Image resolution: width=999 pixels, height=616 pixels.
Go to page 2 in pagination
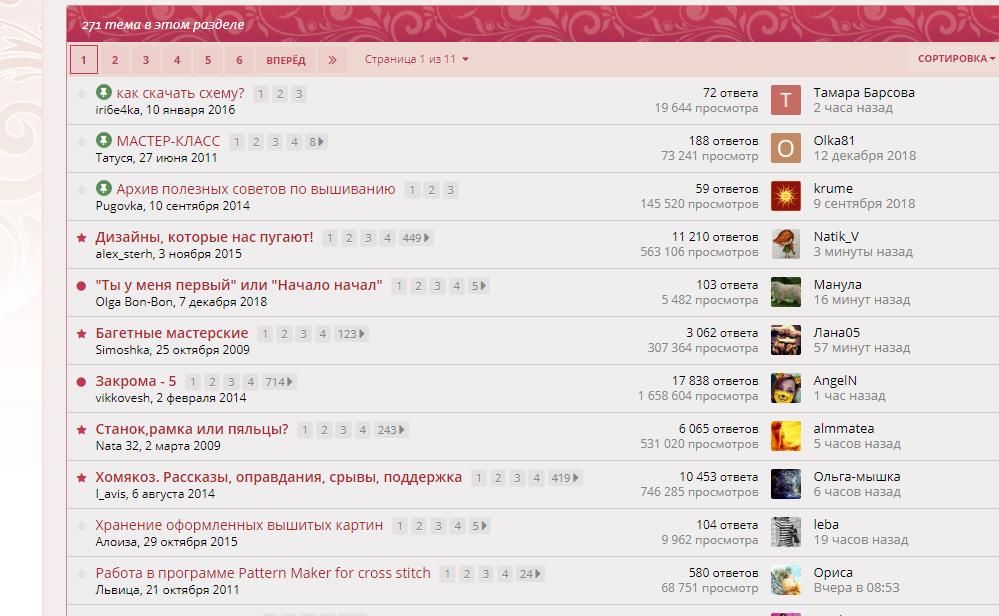115,60
